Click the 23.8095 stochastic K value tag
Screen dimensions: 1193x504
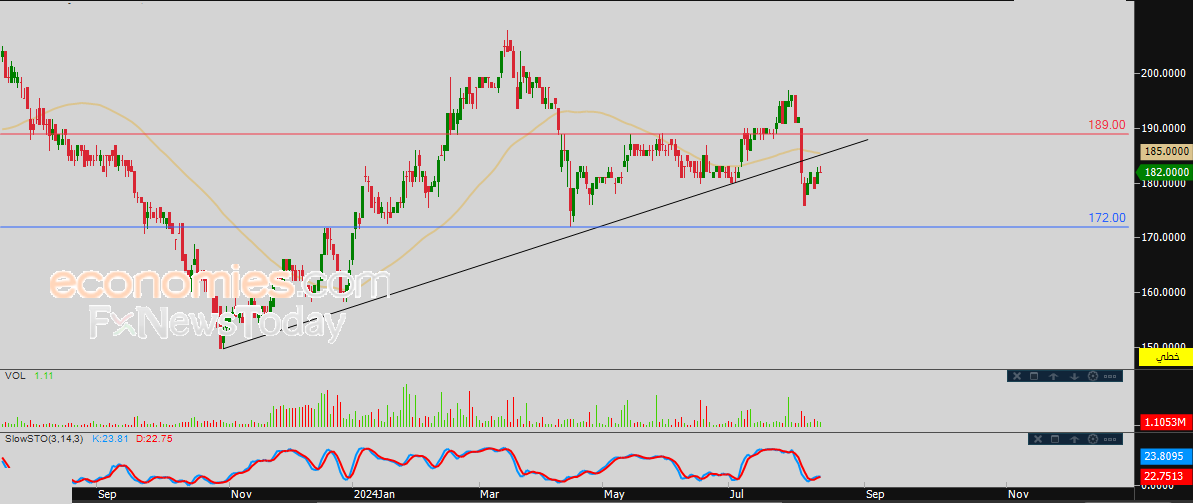point(1165,458)
